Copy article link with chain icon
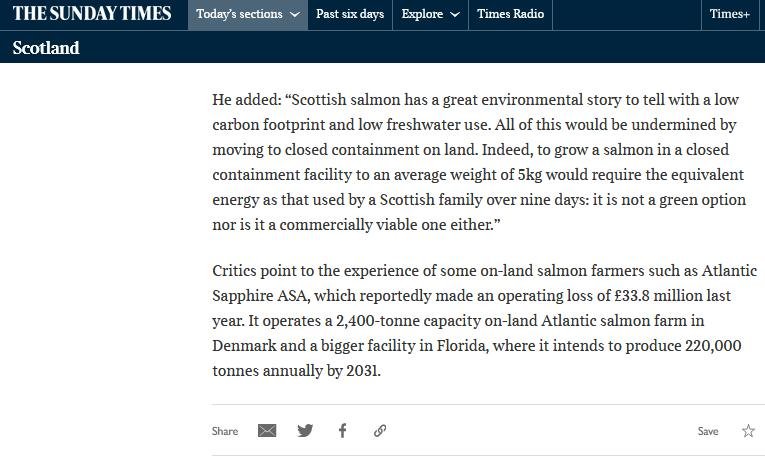This screenshot has height=466, width=765. point(380,431)
